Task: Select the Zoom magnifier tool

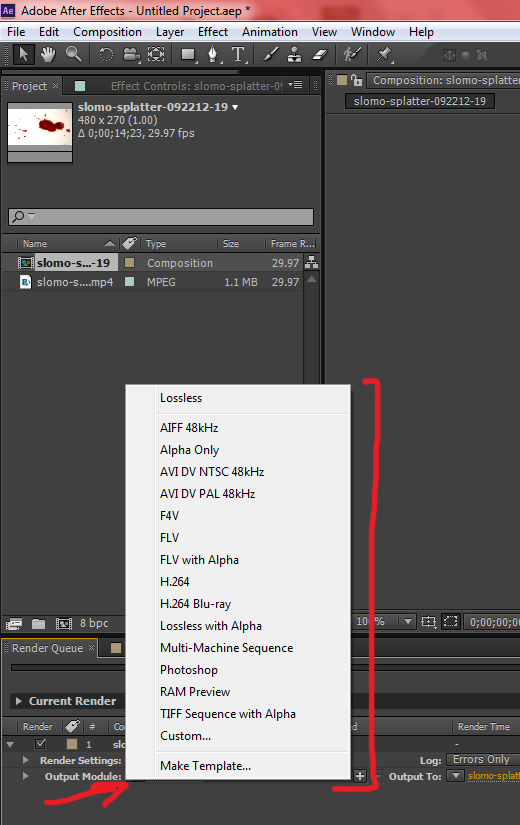Action: [x=74, y=54]
